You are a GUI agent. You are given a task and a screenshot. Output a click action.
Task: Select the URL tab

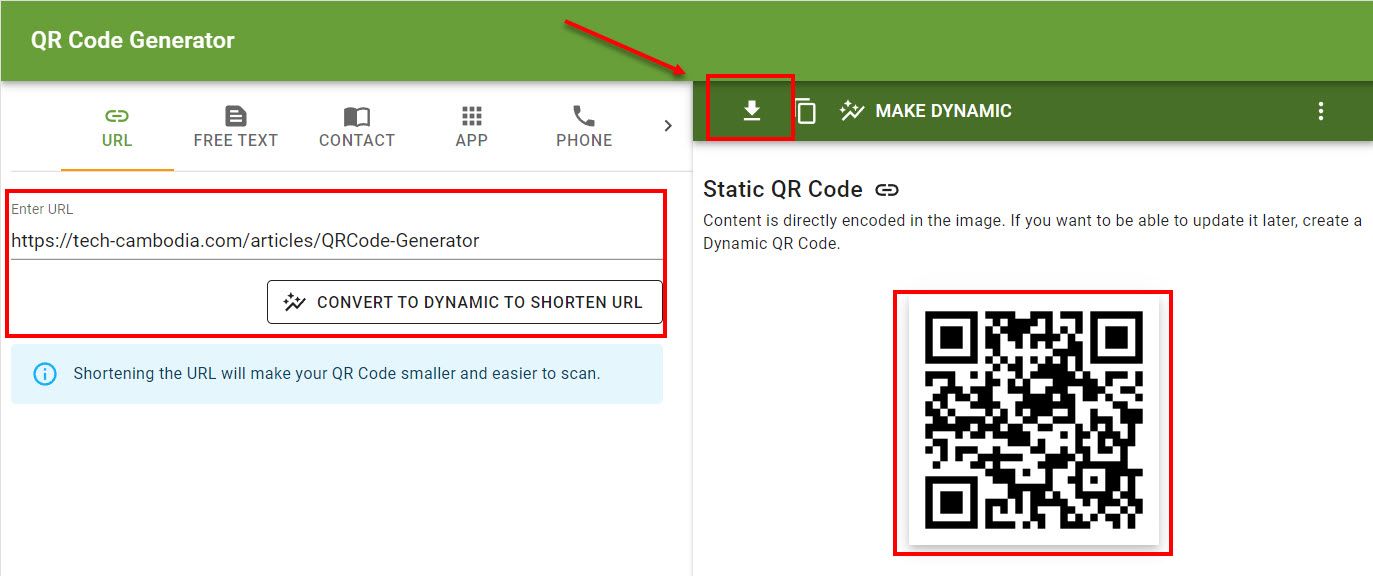[x=117, y=127]
